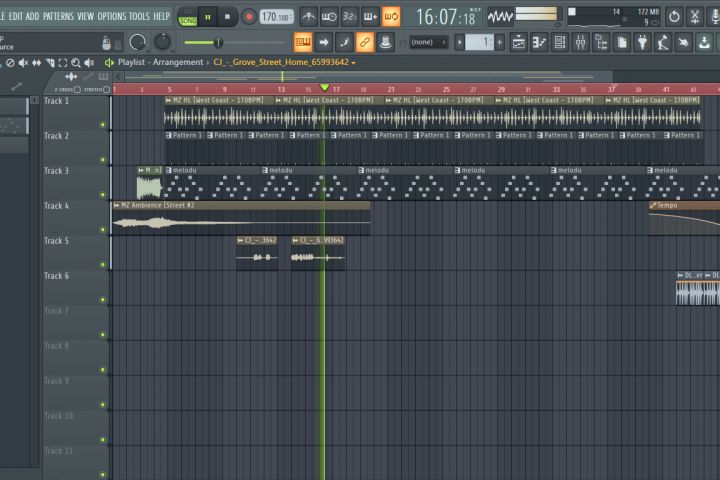Image resolution: width=720 pixels, height=480 pixels.
Task: Open the TOOLS menu
Action: 139,17
